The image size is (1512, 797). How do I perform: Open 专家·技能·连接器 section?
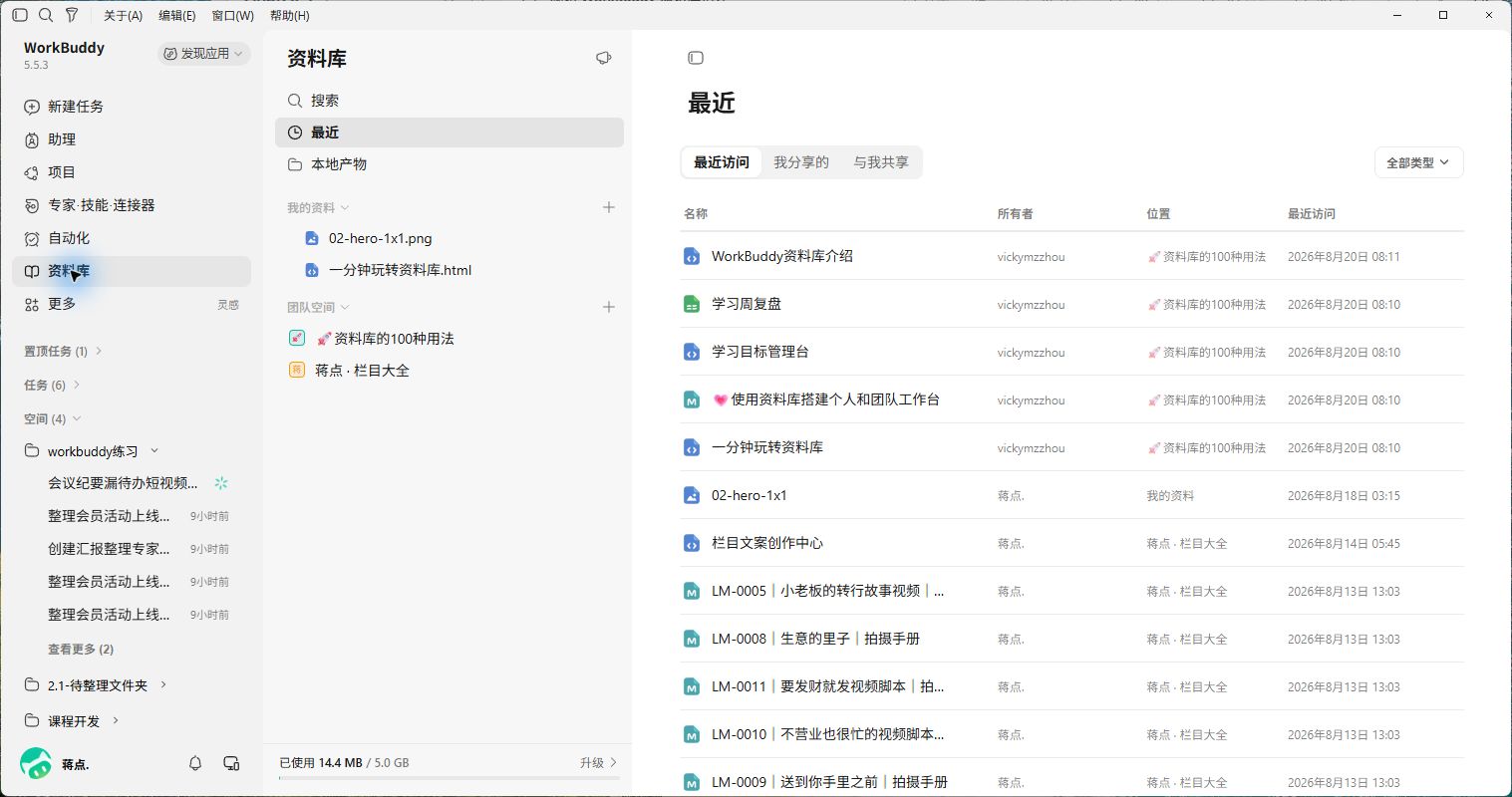(x=132, y=205)
